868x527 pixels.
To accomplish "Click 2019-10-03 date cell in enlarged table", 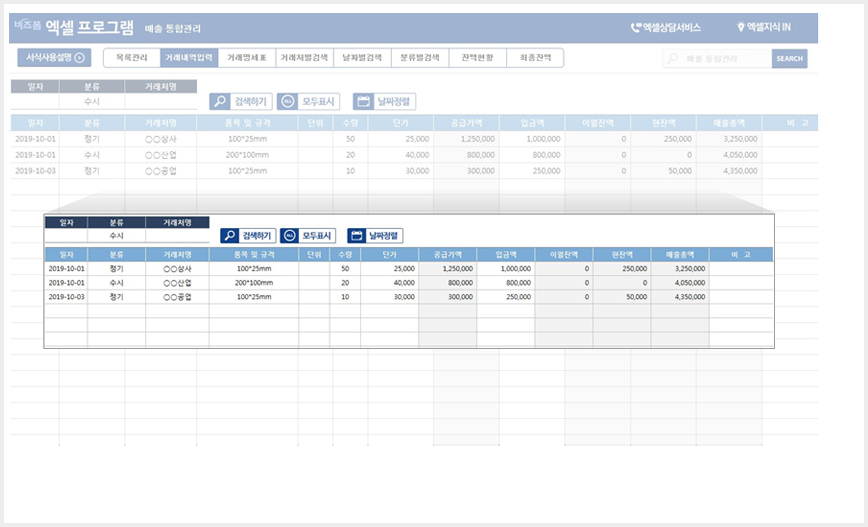I will coord(66,297).
